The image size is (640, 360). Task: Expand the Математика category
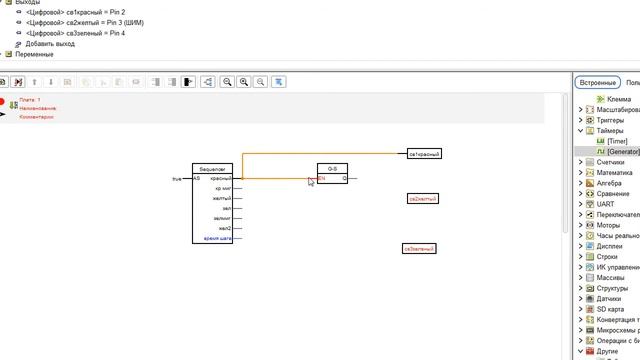point(580,173)
